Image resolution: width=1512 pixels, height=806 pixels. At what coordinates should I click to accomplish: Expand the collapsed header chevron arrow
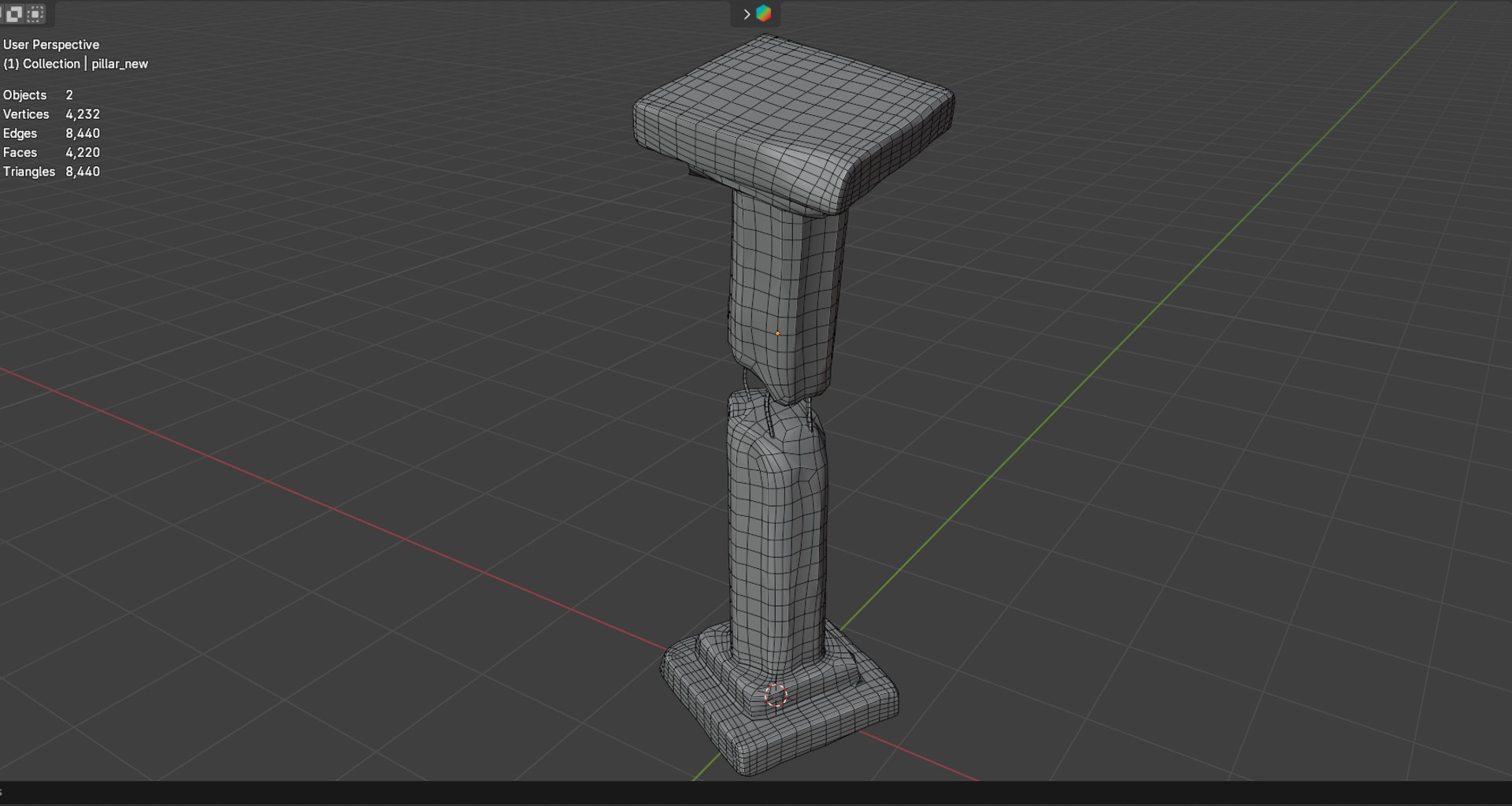746,14
